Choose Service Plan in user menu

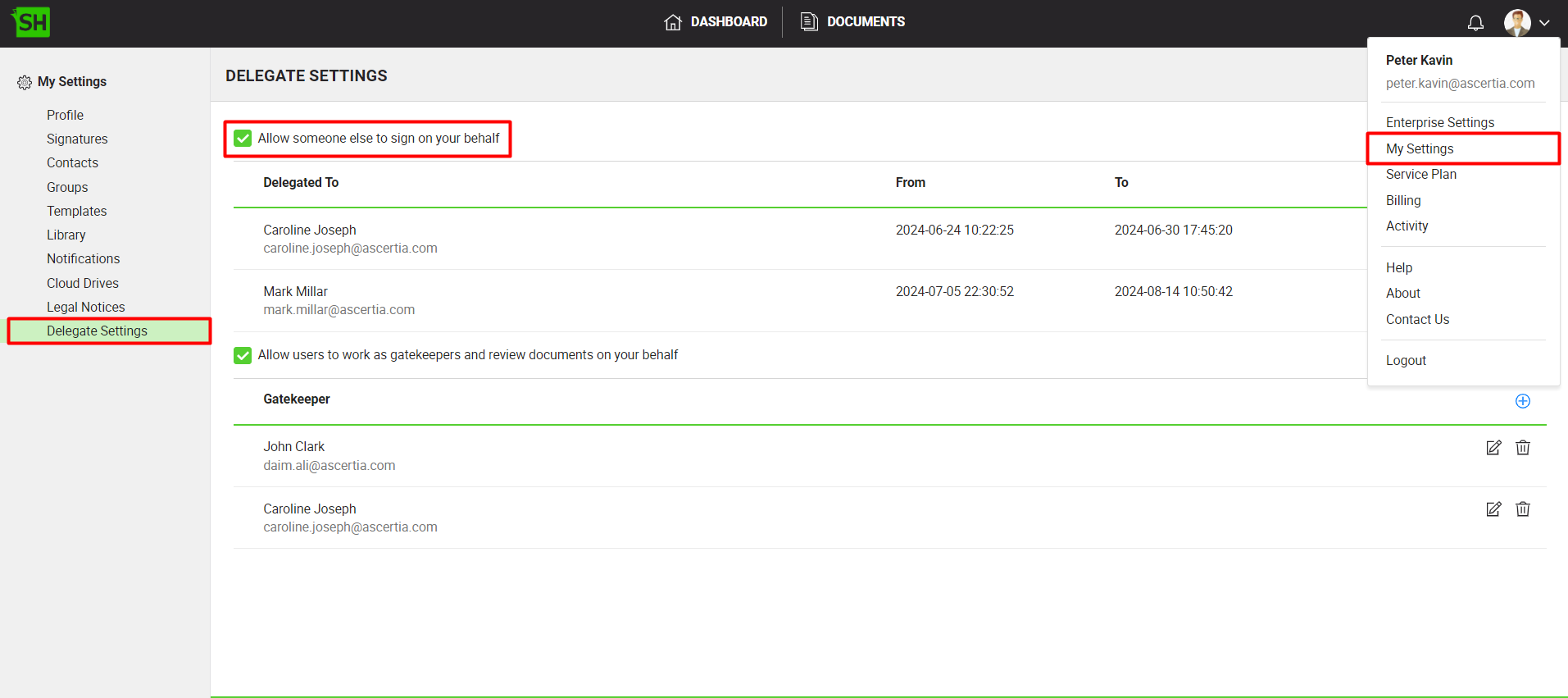pos(1420,175)
